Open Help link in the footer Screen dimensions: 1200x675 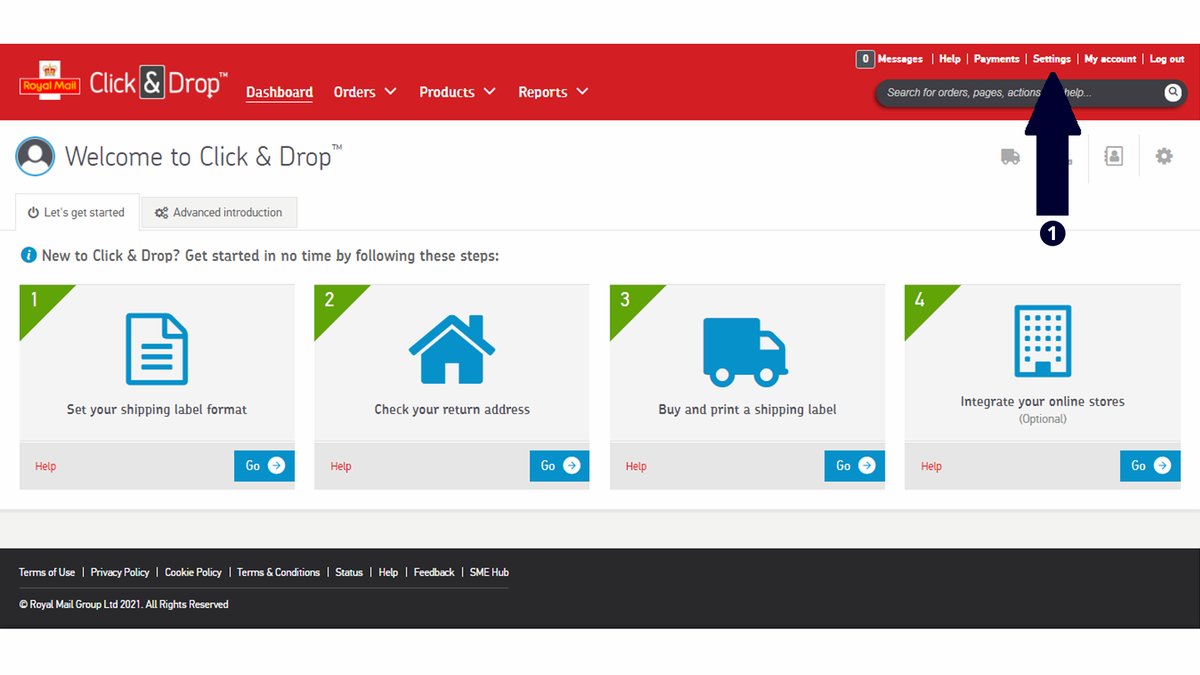point(388,572)
